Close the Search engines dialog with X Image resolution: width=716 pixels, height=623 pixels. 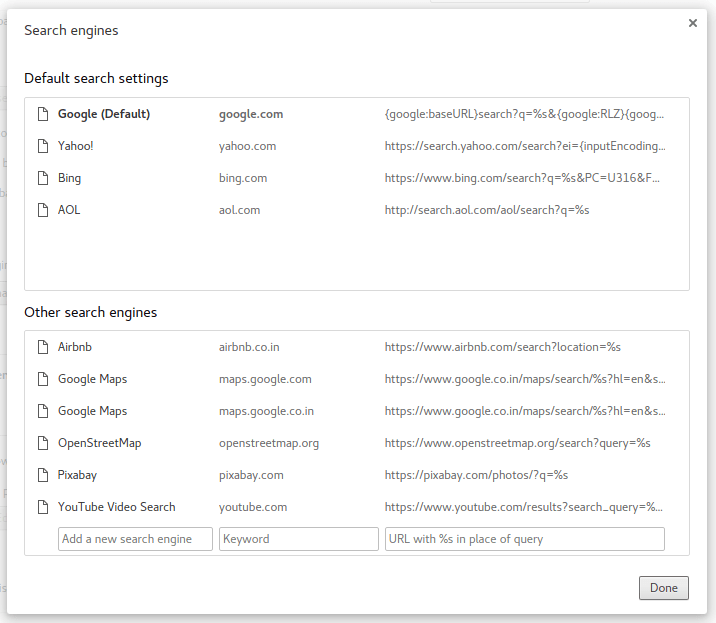pyautogui.click(x=692, y=23)
